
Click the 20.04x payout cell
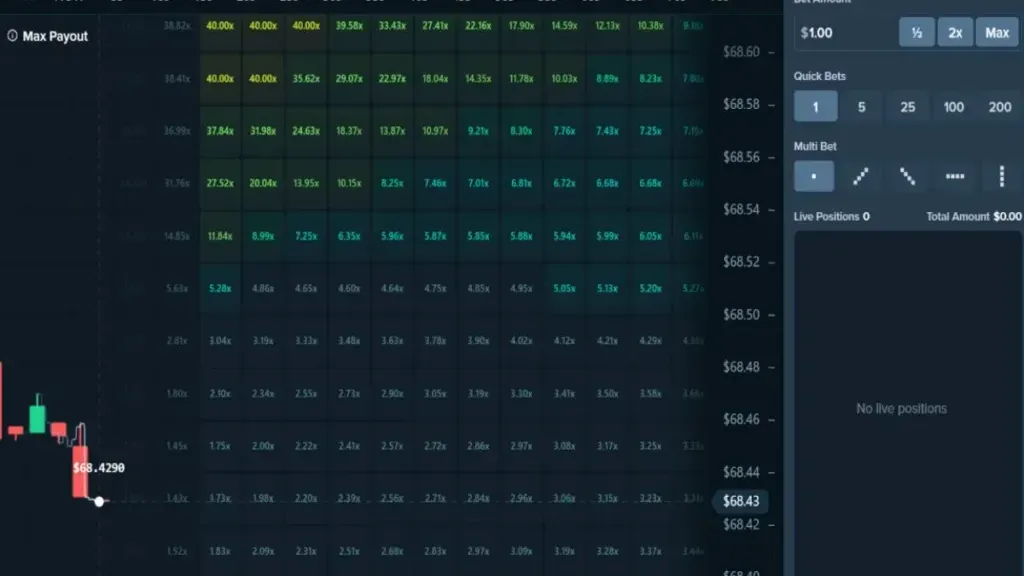pyautogui.click(x=263, y=184)
